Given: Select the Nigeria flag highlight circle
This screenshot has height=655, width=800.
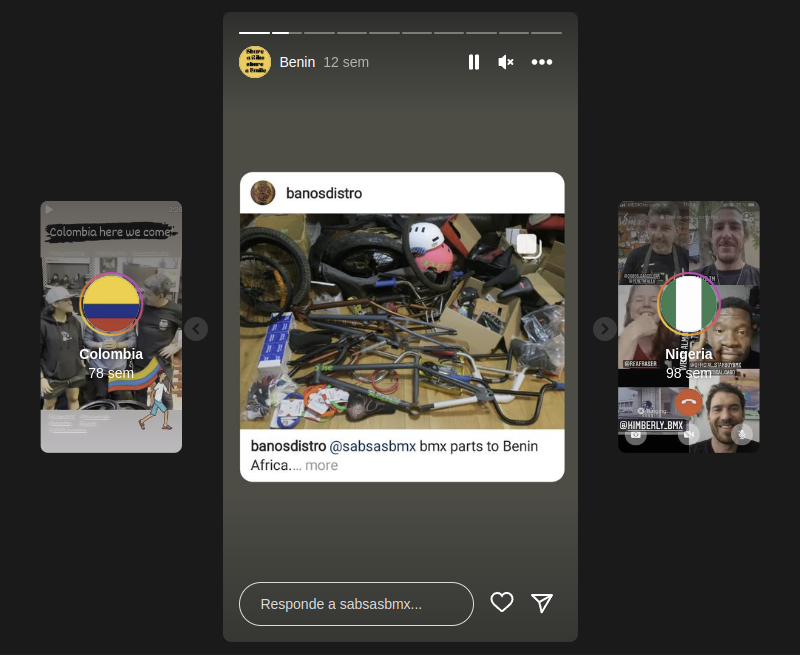Looking at the screenshot, I should tap(689, 304).
